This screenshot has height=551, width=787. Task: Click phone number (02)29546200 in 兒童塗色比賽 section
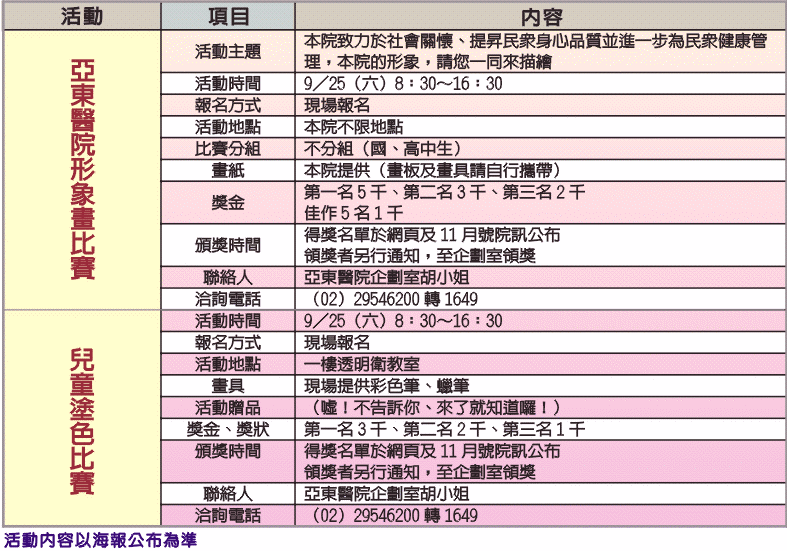click(x=393, y=515)
